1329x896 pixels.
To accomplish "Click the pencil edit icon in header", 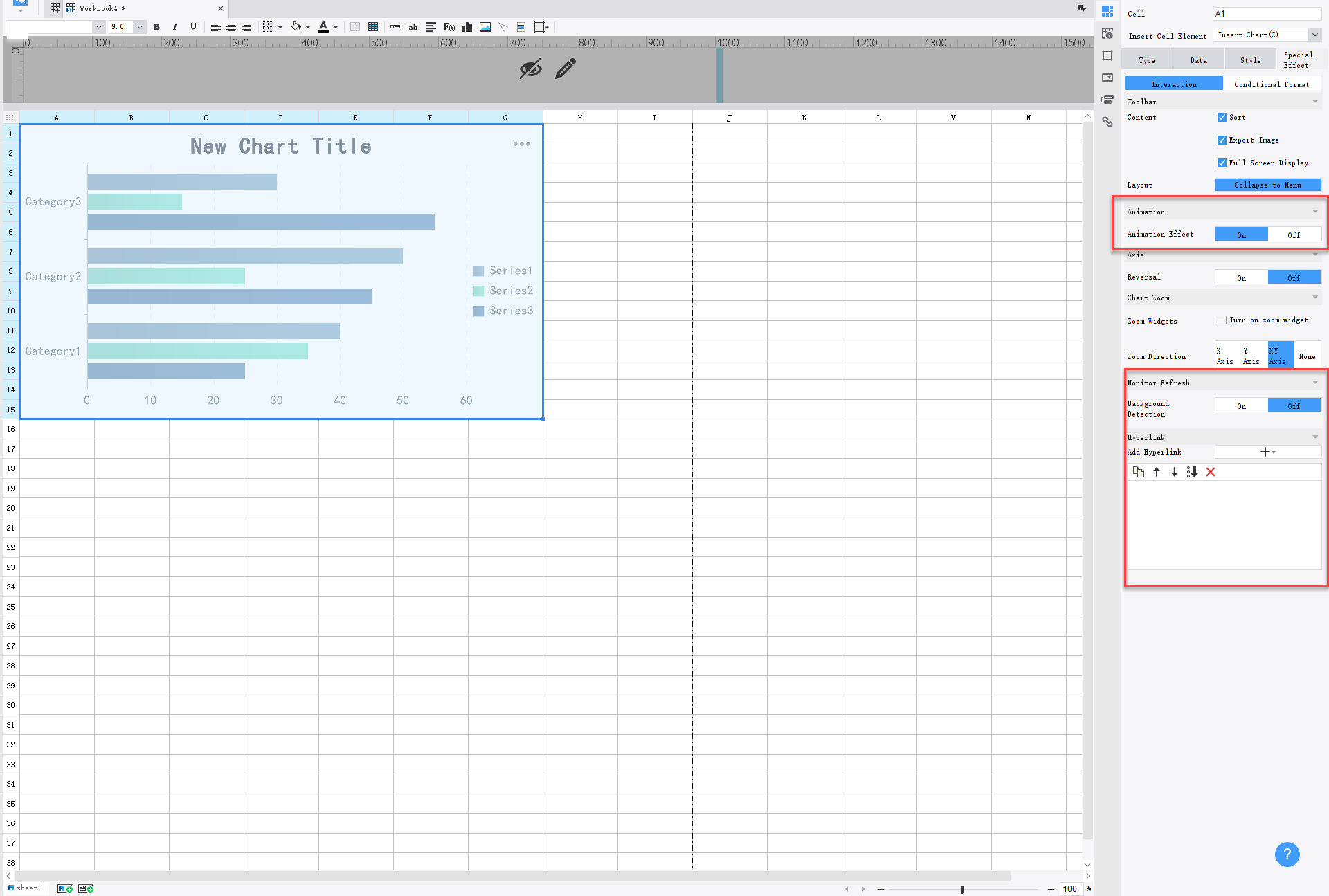I will coord(566,68).
